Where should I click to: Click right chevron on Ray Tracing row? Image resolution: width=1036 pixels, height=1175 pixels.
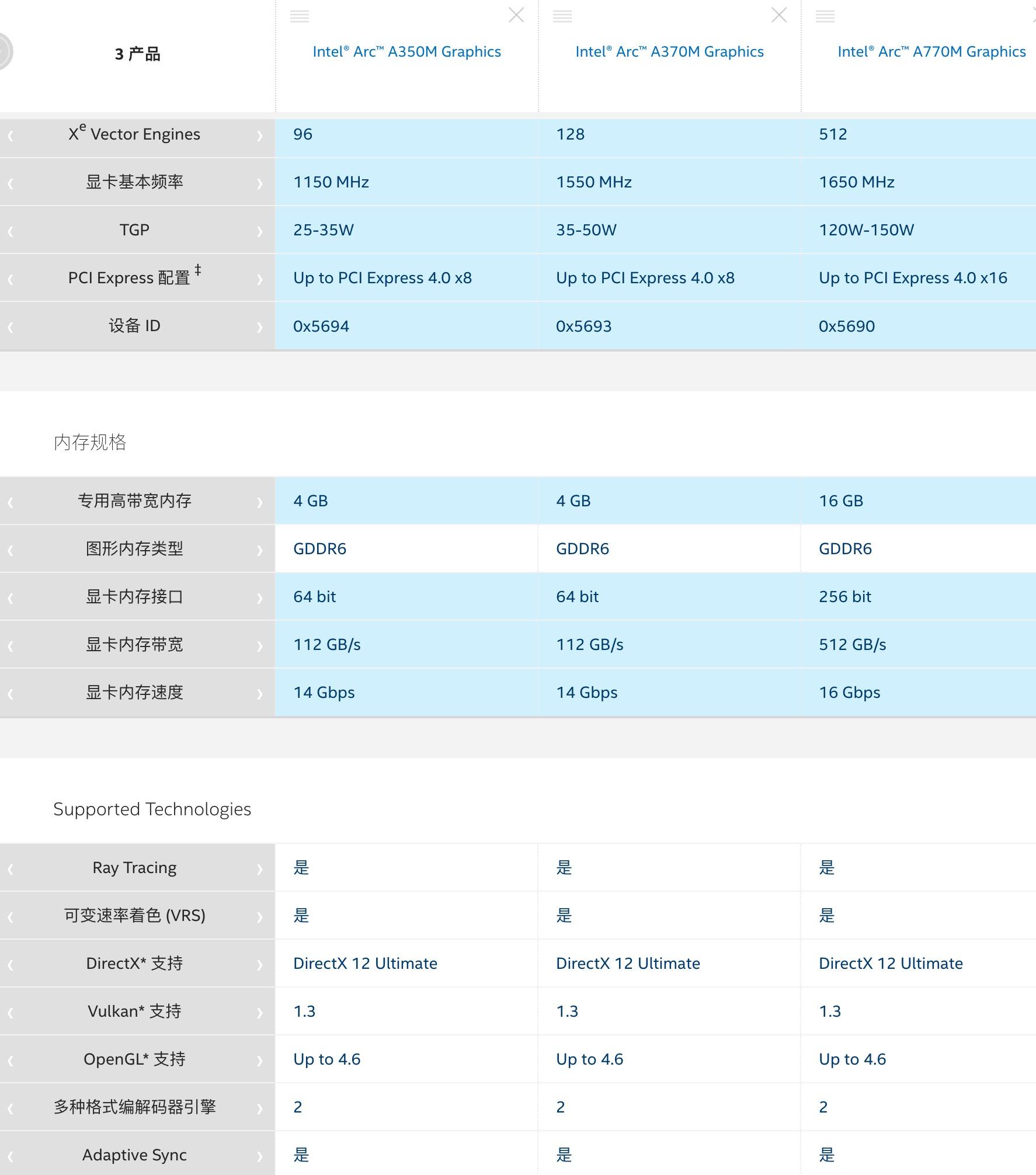(259, 869)
